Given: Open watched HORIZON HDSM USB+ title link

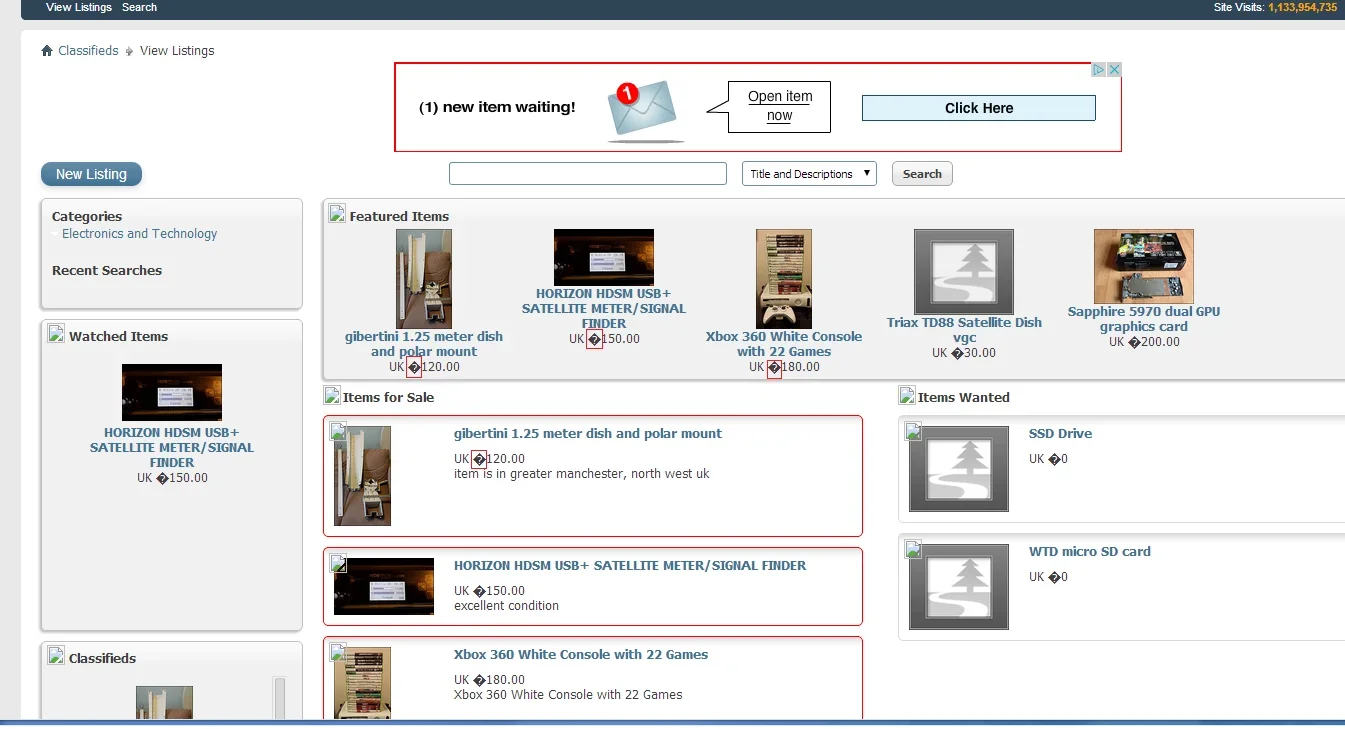Looking at the screenshot, I should (x=172, y=448).
